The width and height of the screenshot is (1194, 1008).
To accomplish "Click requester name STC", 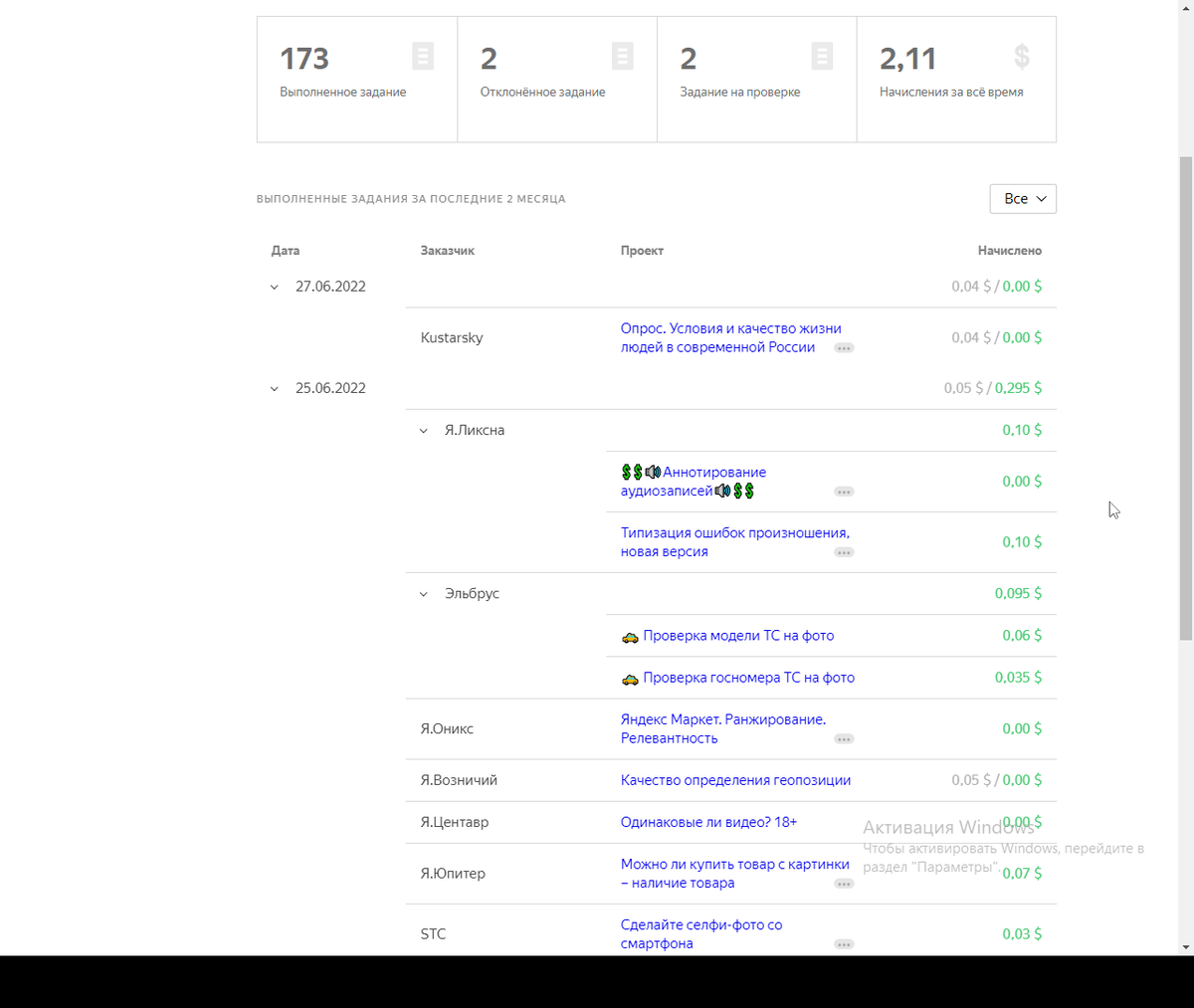I will [x=433, y=934].
